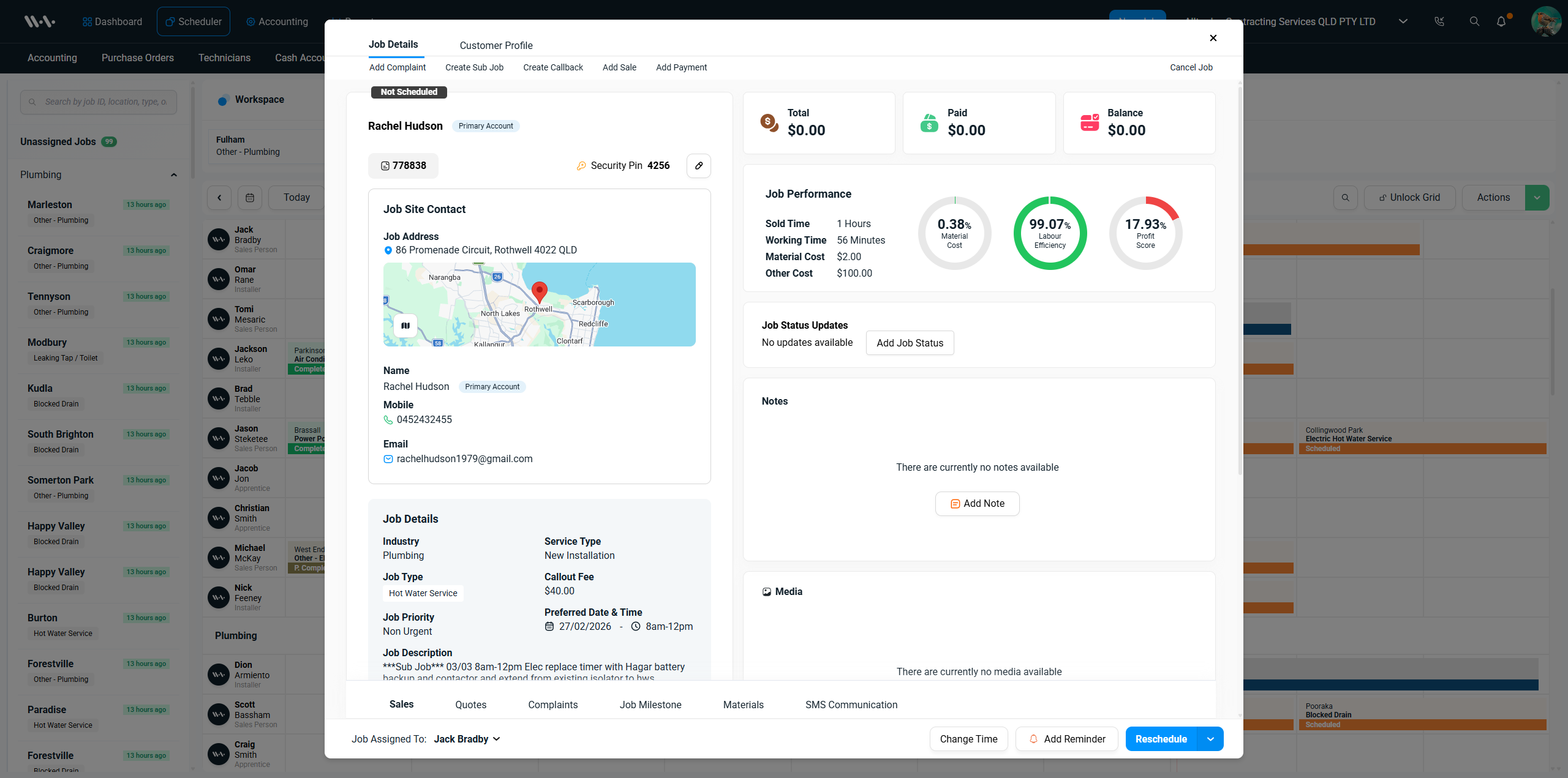Viewport: 1568px width, 778px height.
Task: Click the green Labour Efficiency progress ring
Action: pos(1049,233)
